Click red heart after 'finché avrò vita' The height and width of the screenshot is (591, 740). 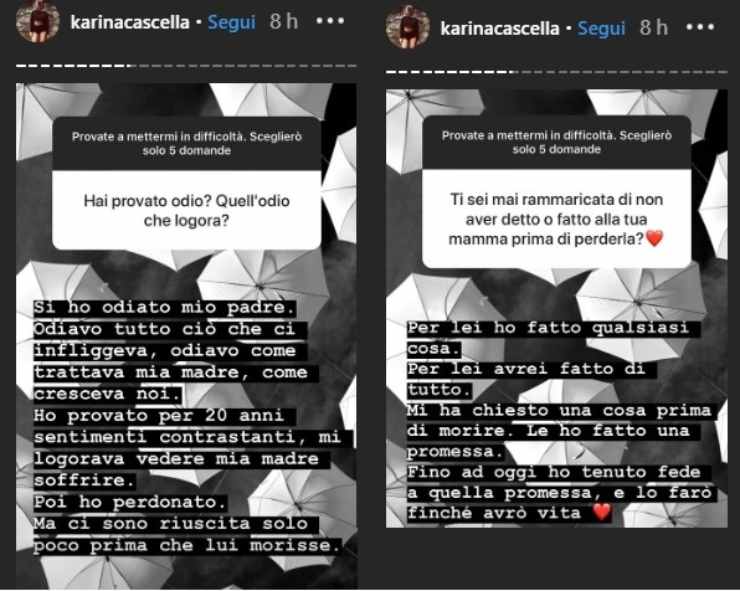(602, 512)
